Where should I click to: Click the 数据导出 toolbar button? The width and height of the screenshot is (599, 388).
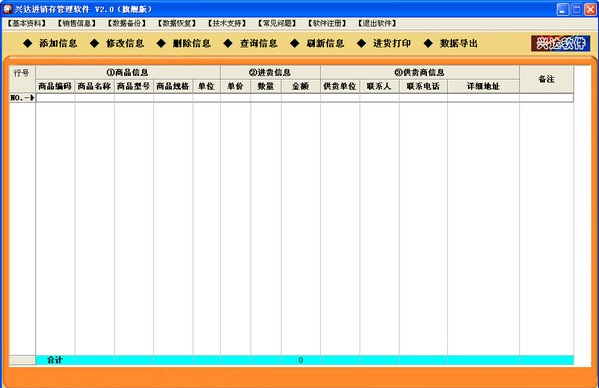[451, 44]
